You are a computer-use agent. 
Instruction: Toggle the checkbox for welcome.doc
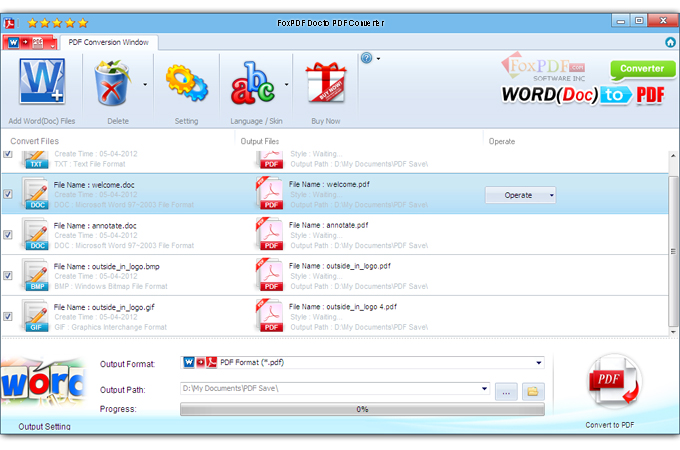pos(8,194)
